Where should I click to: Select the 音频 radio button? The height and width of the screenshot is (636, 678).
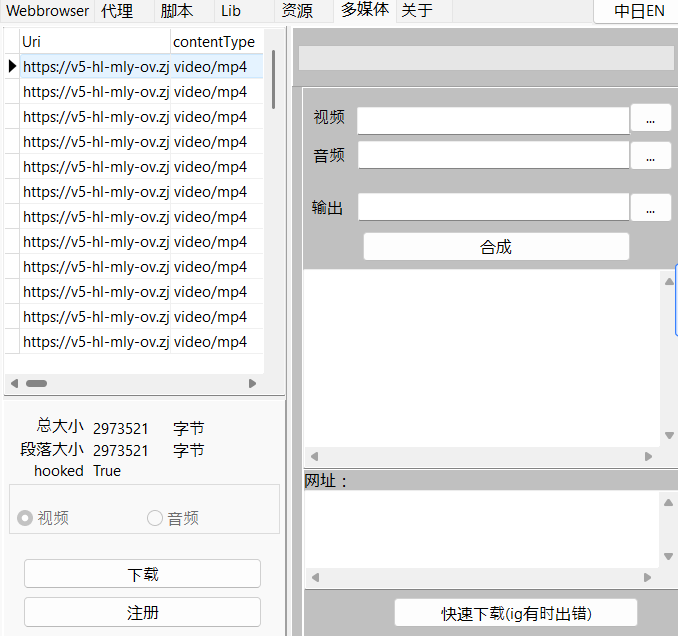tap(155, 518)
